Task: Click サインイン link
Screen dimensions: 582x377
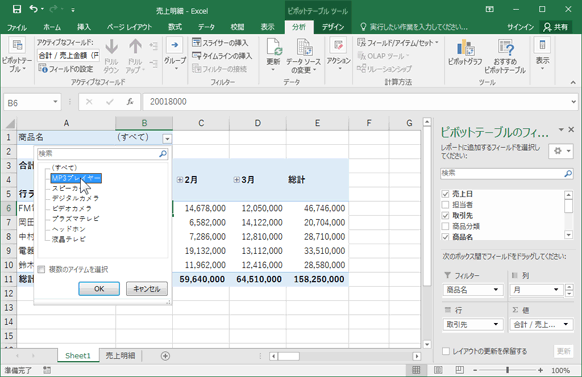Action: [x=520, y=27]
